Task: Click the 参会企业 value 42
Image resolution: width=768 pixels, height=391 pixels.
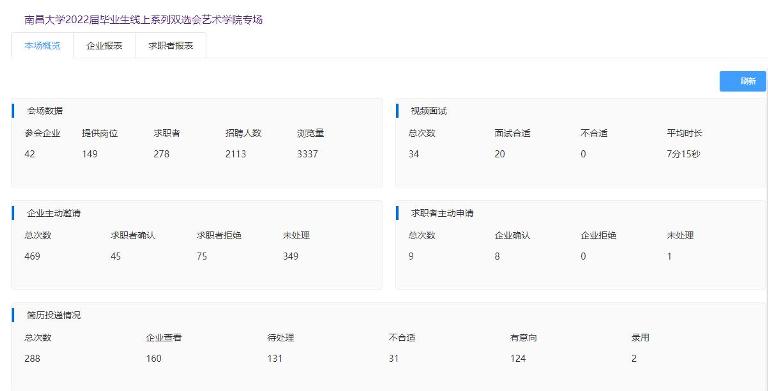Action: coord(29,154)
